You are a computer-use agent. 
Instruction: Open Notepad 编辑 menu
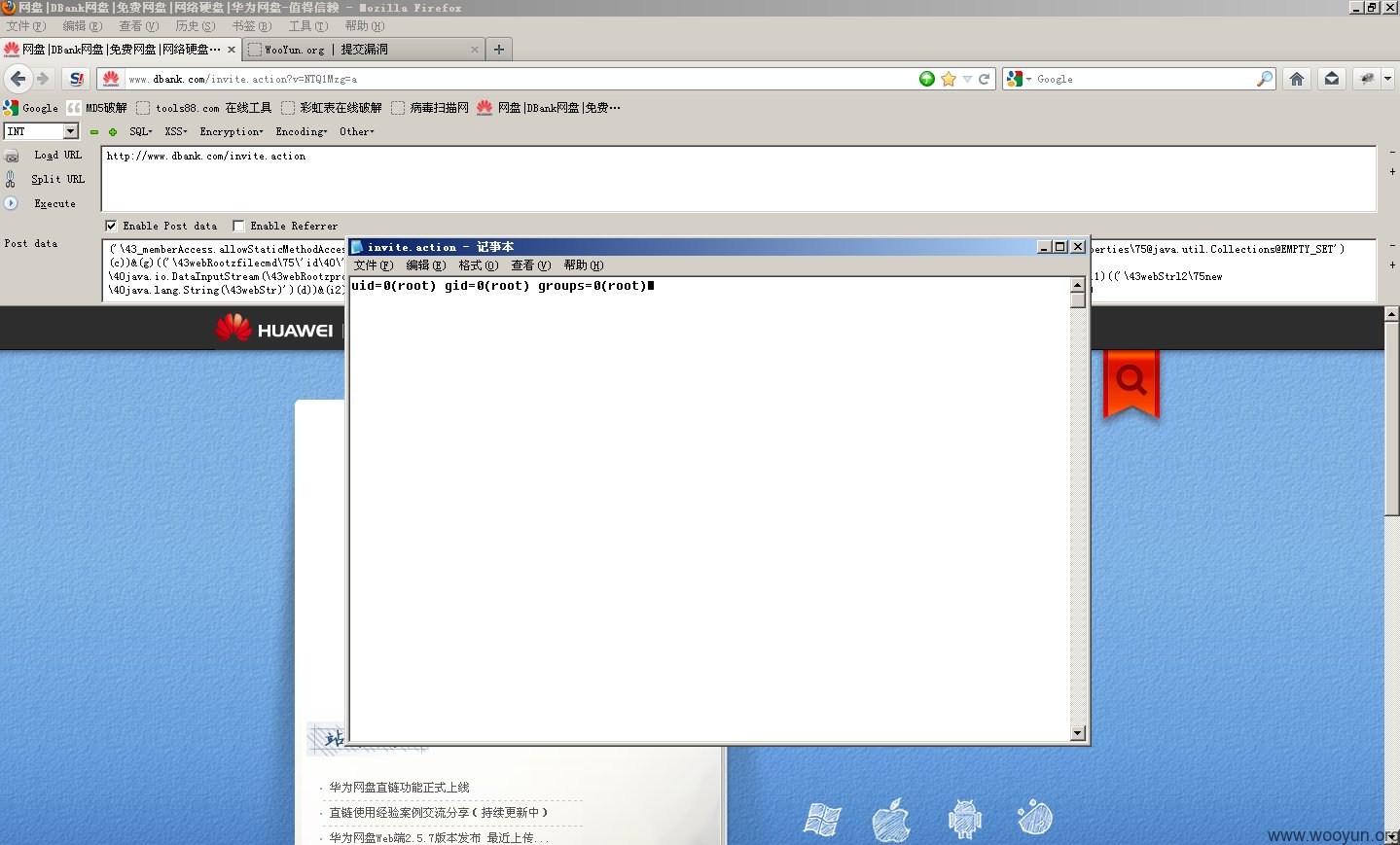(425, 265)
